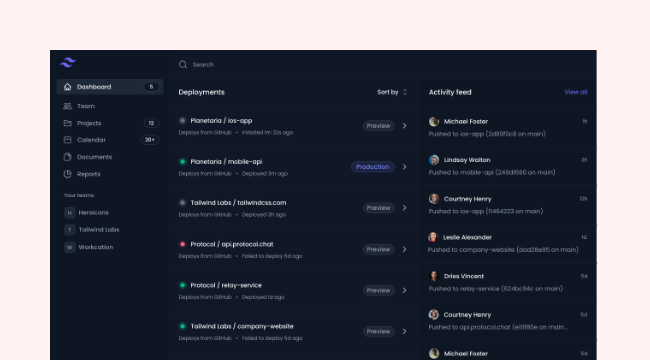Click the Projects folder icon
The image size is (650, 360).
68,123
